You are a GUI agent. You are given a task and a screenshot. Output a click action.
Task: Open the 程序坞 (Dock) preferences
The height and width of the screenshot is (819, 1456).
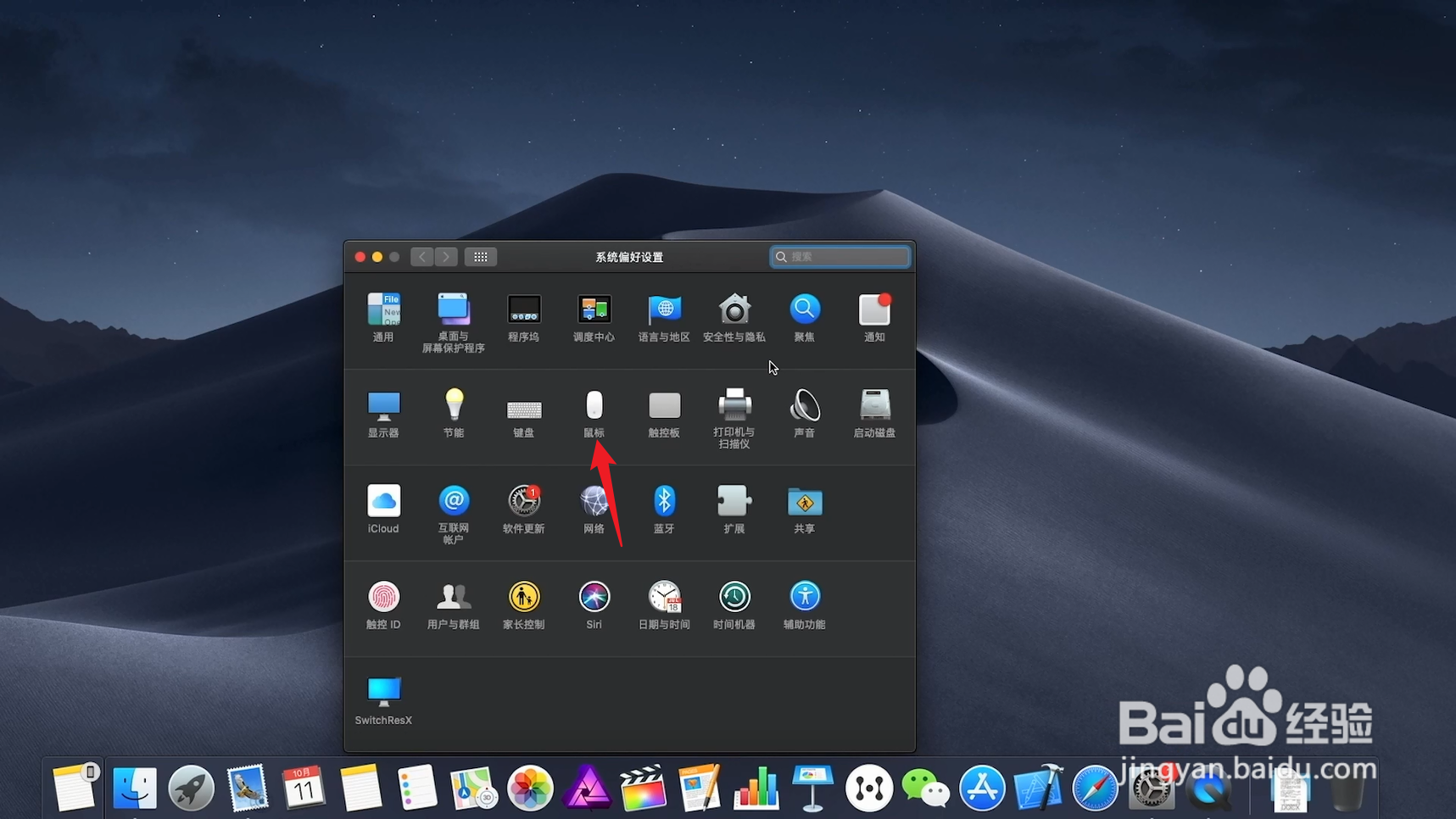point(524,317)
